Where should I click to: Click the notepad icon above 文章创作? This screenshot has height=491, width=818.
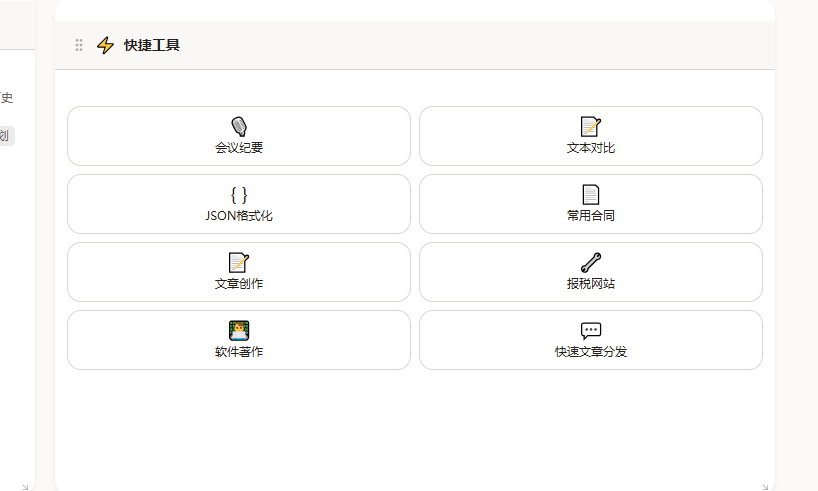[239, 262]
